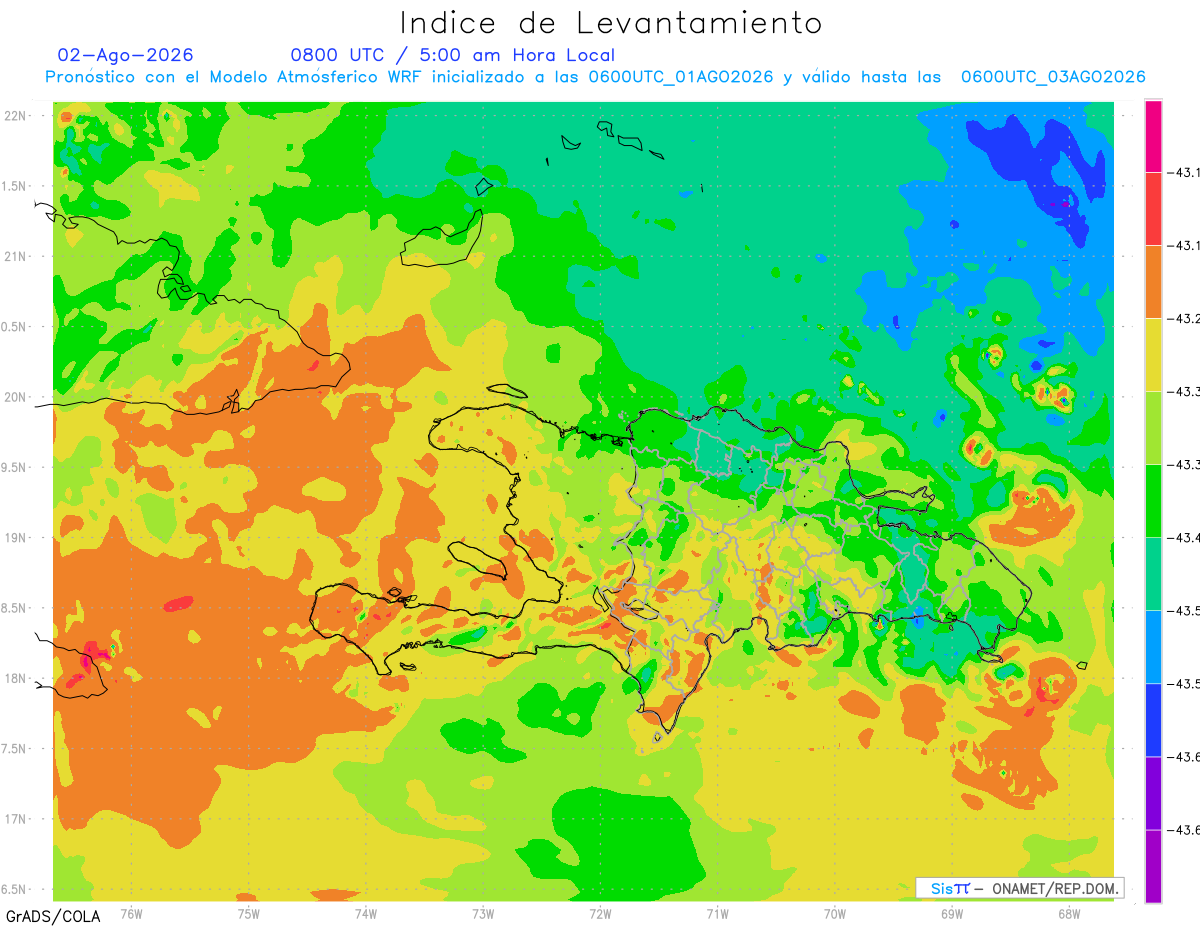Click the 22N latitude label
This screenshot has height=927, width=1200.
(x=15, y=115)
